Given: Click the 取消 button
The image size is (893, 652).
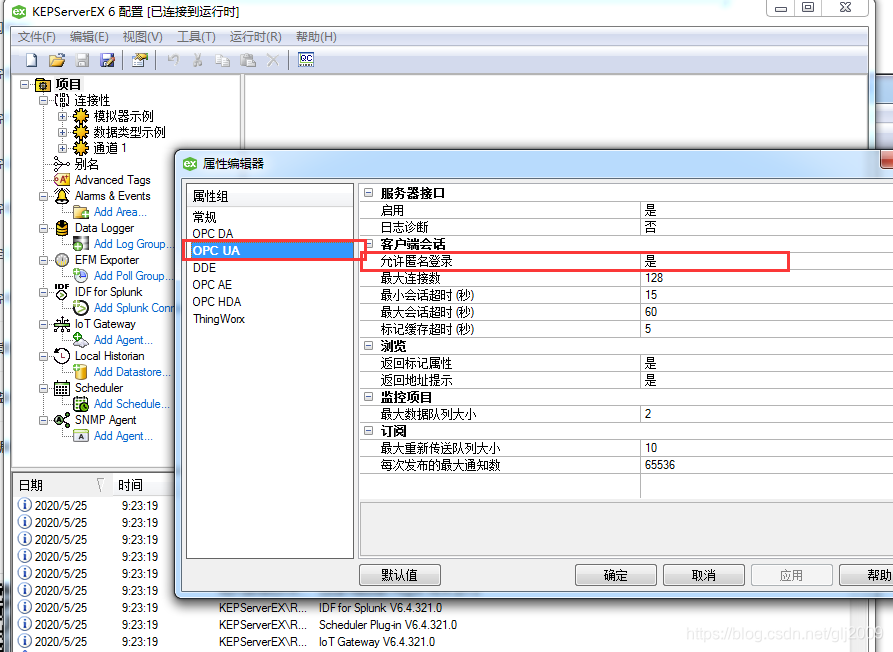Looking at the screenshot, I should [x=704, y=575].
